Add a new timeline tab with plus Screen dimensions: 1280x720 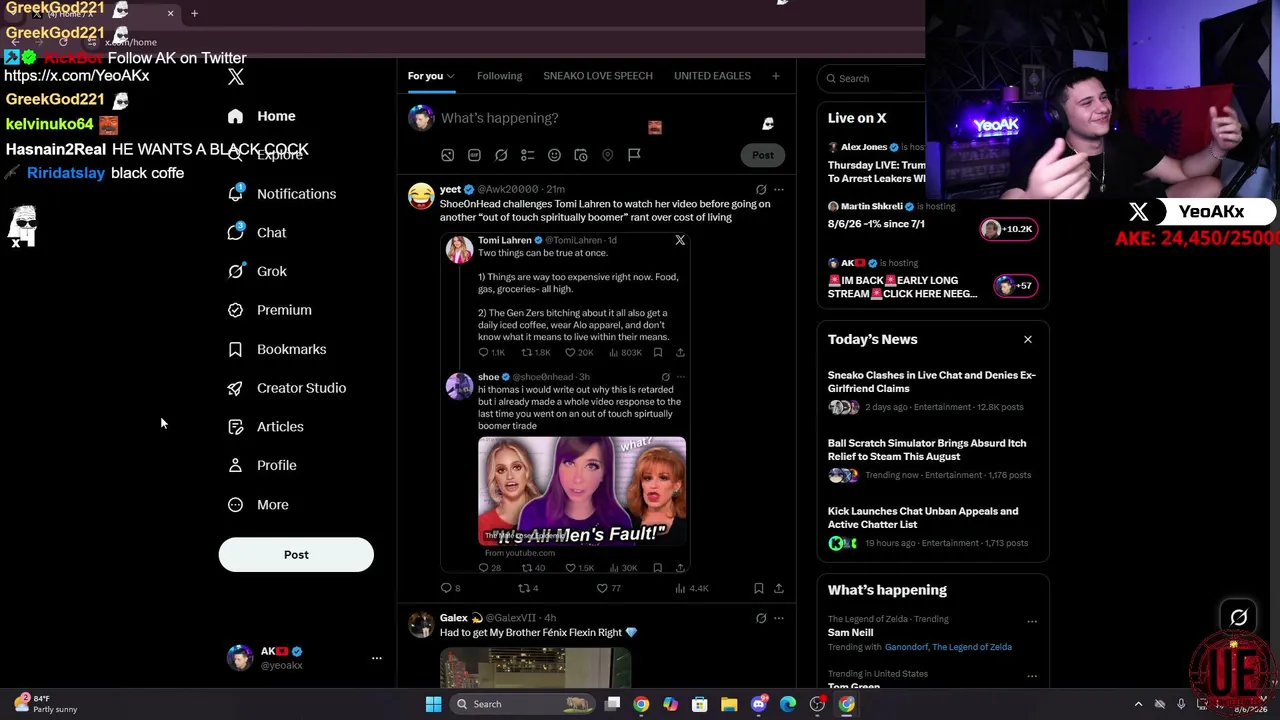pyautogui.click(x=775, y=76)
